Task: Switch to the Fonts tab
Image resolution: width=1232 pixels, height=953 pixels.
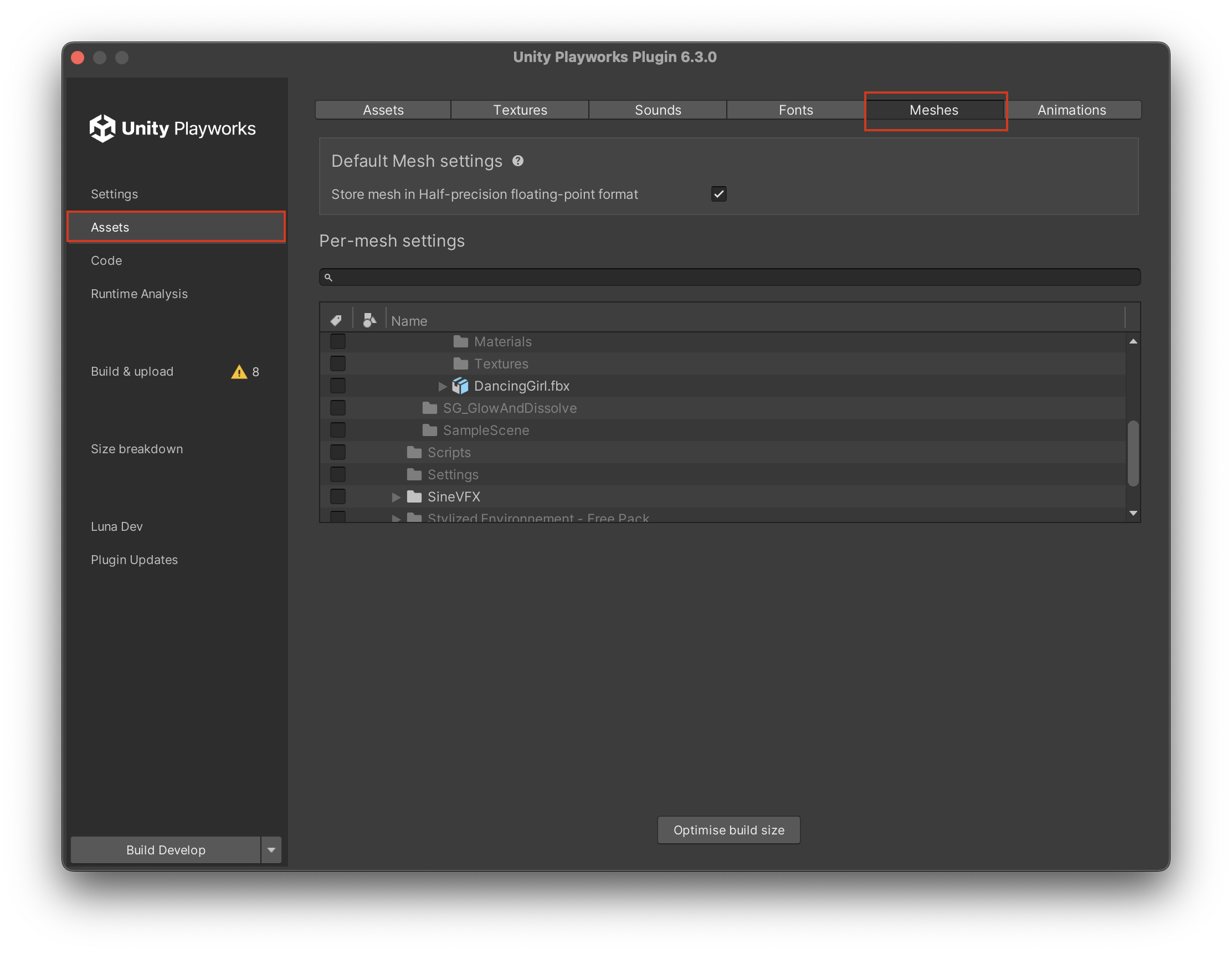Action: 795,110
